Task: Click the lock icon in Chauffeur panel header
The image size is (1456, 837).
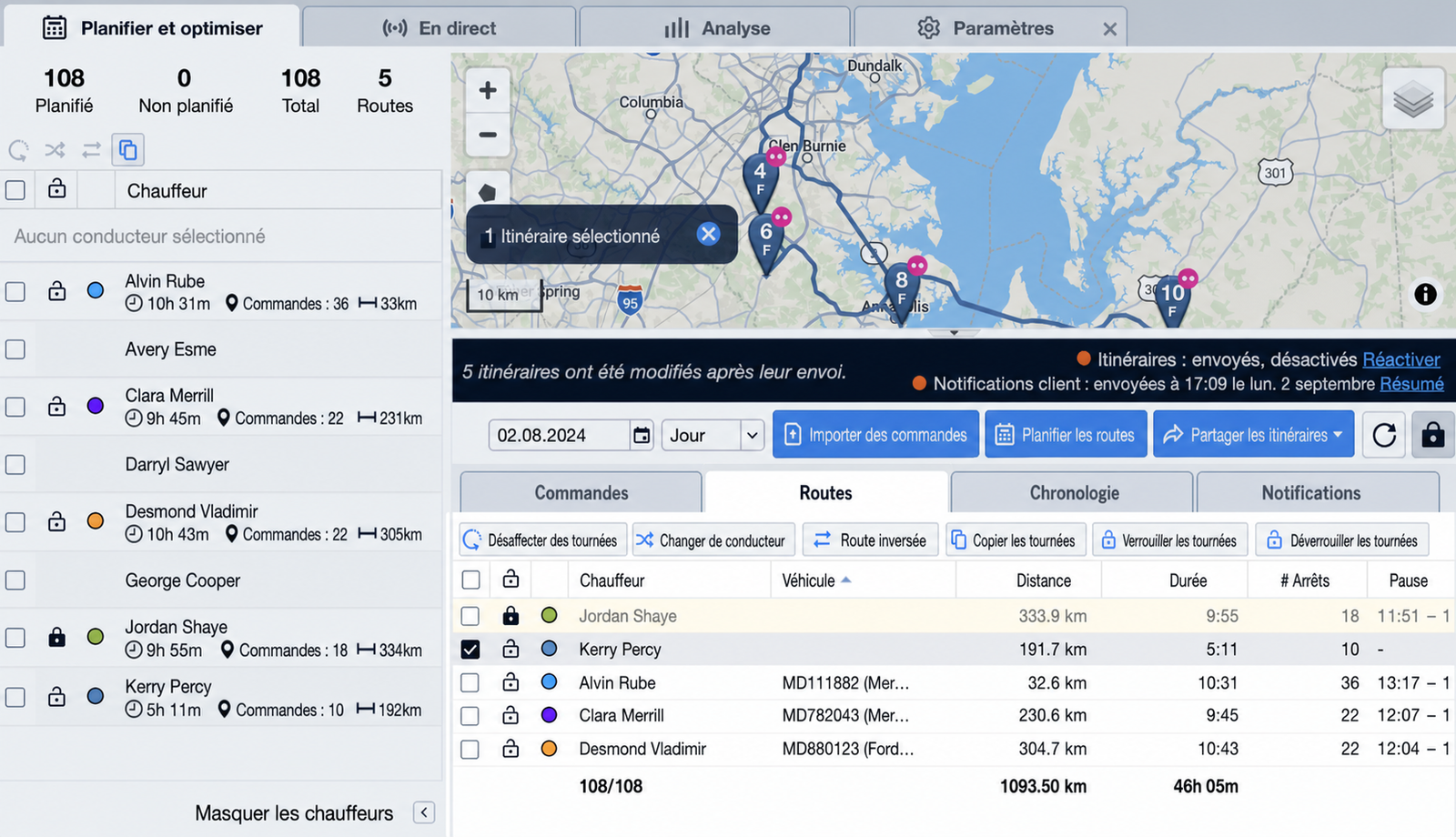Action: [x=57, y=188]
